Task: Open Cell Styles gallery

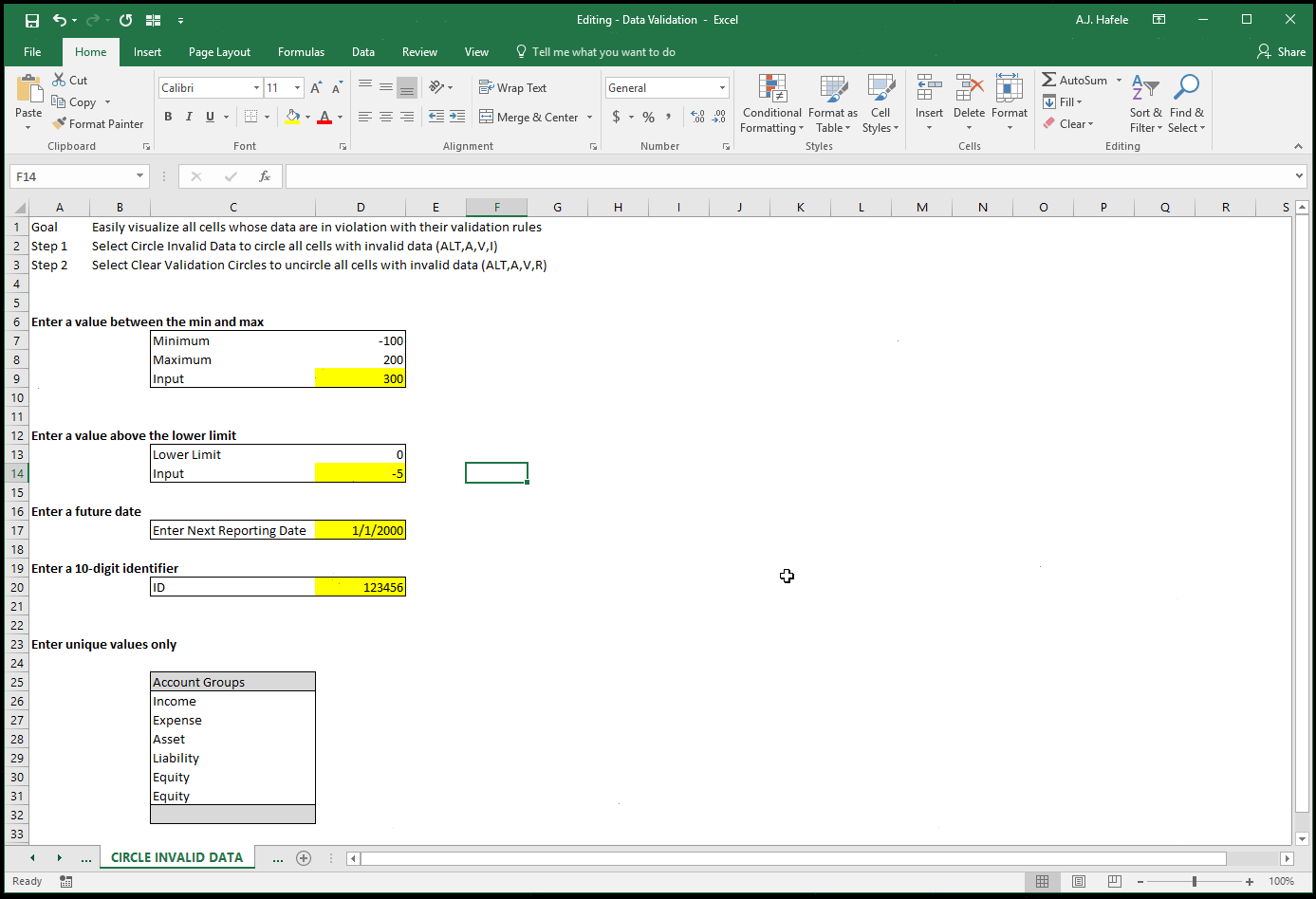Action: pos(880,104)
